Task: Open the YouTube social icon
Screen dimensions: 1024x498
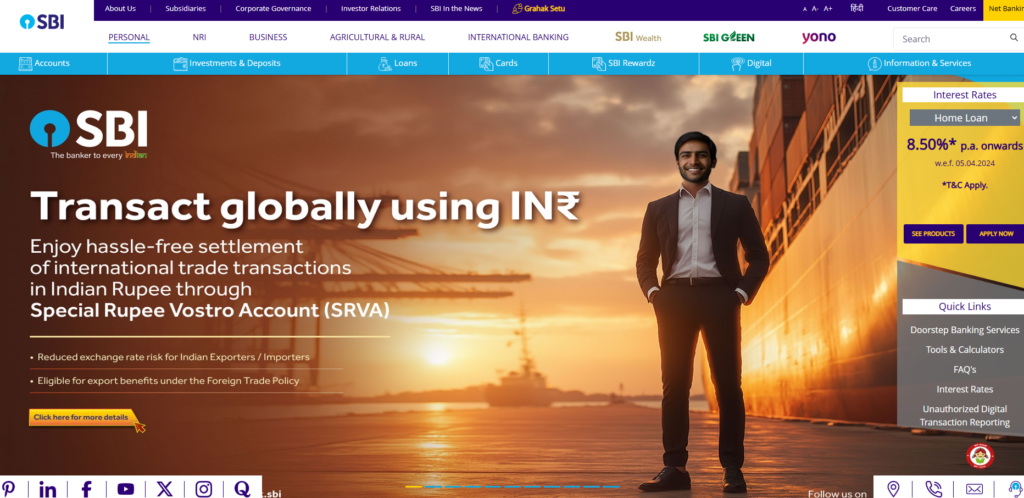Action: 125,489
